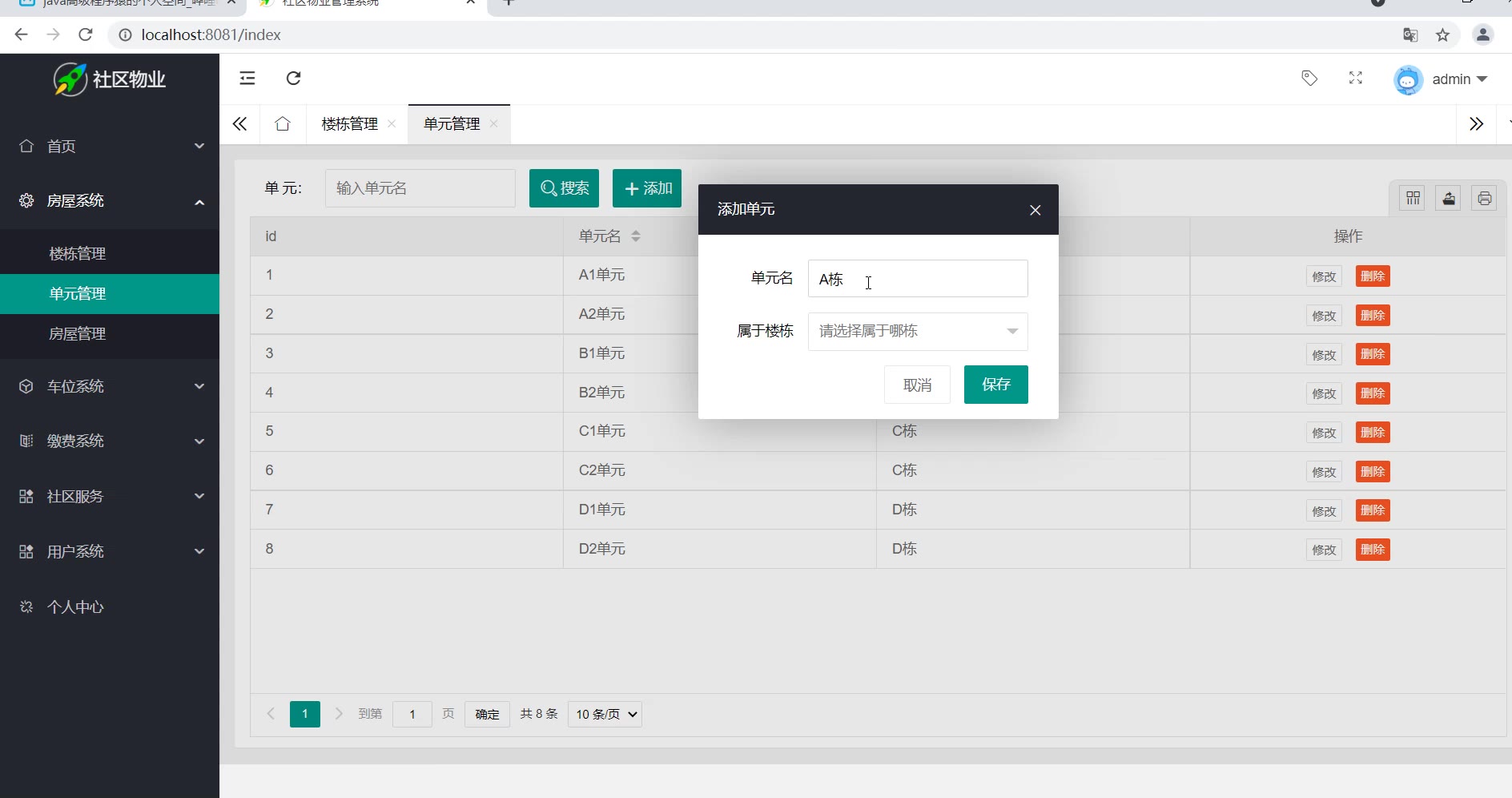Click the print table icon
1512x798 pixels.
click(1484, 198)
